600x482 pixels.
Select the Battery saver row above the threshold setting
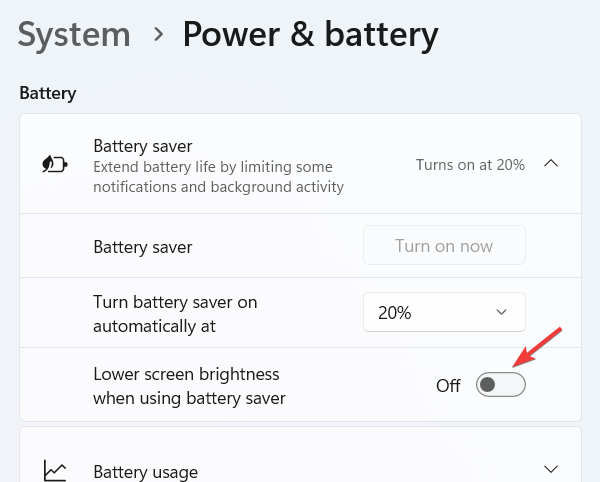pyautogui.click(x=142, y=246)
